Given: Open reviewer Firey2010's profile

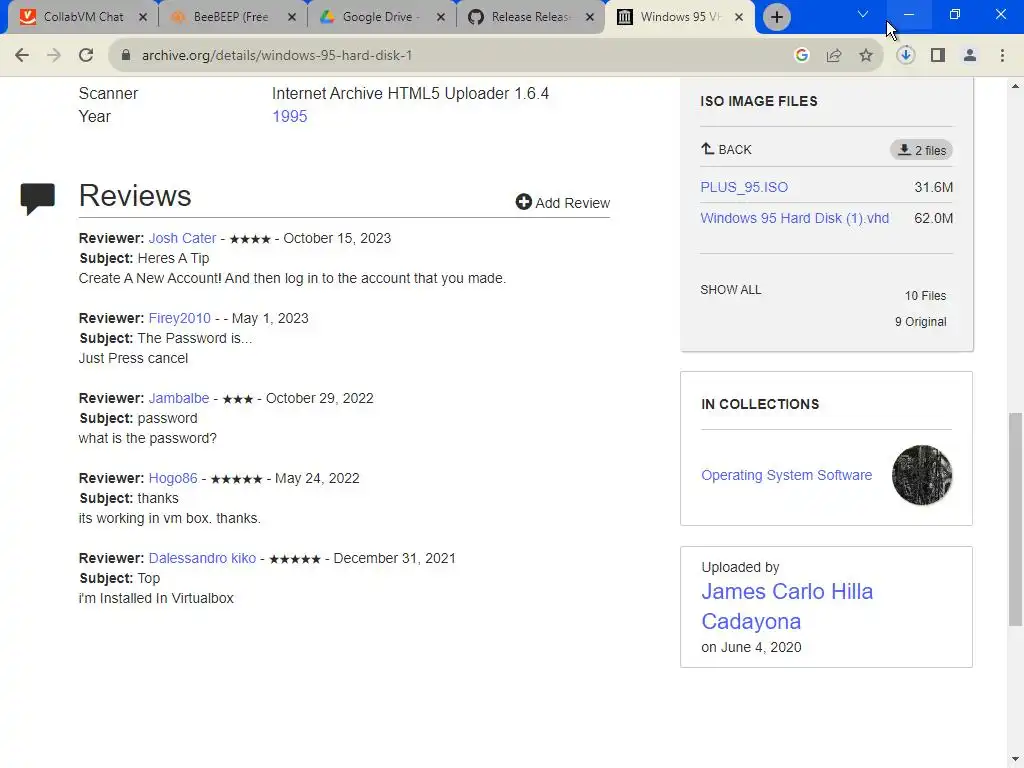Looking at the screenshot, I should (180, 318).
